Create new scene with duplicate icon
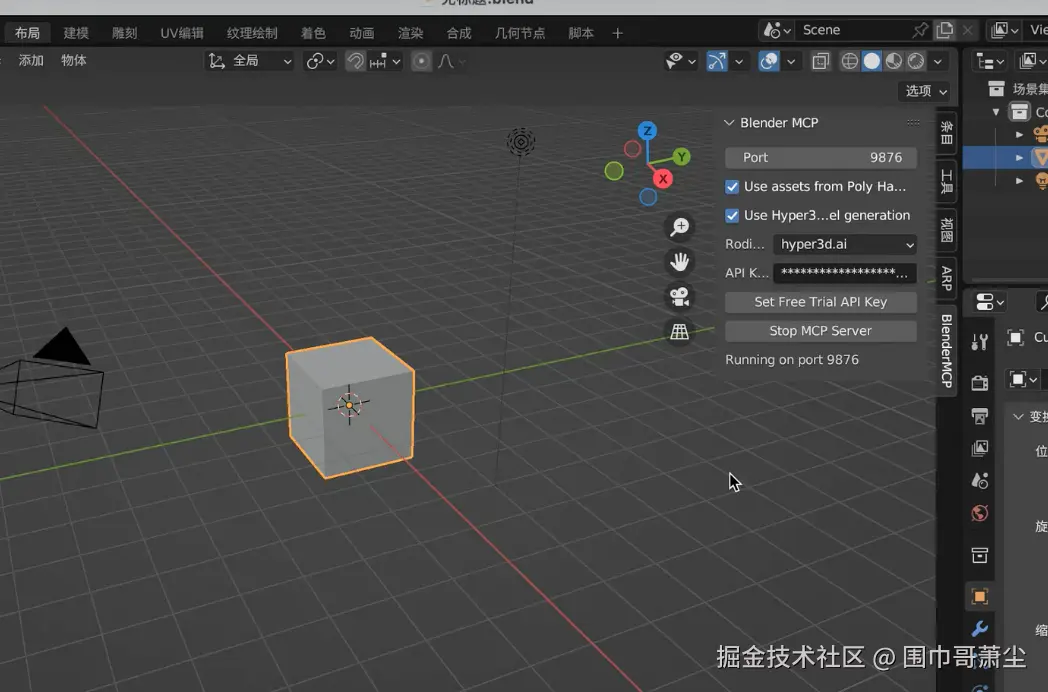The height and width of the screenshot is (692, 1048). 945,30
